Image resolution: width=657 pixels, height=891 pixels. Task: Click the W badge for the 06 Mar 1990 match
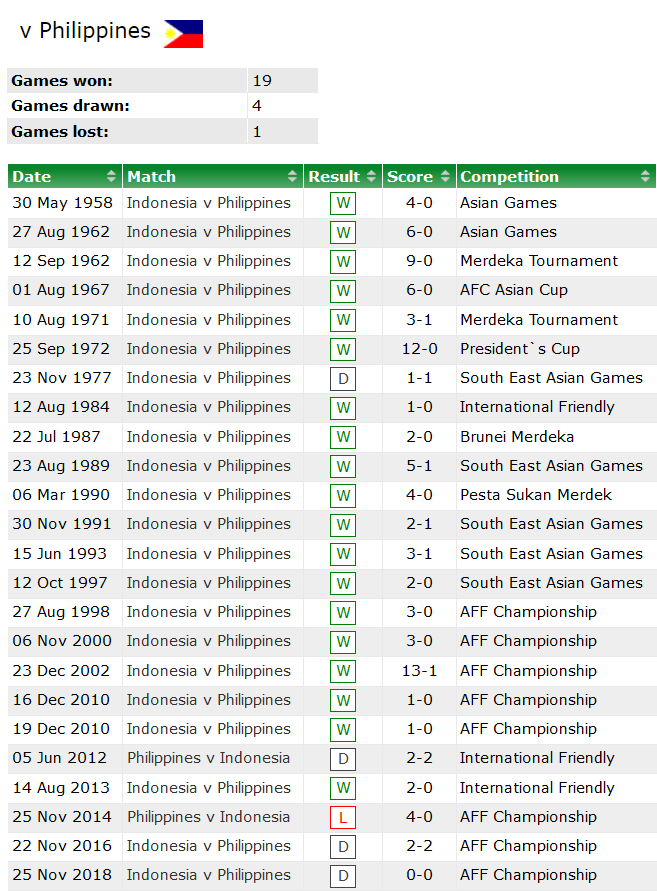click(x=342, y=495)
